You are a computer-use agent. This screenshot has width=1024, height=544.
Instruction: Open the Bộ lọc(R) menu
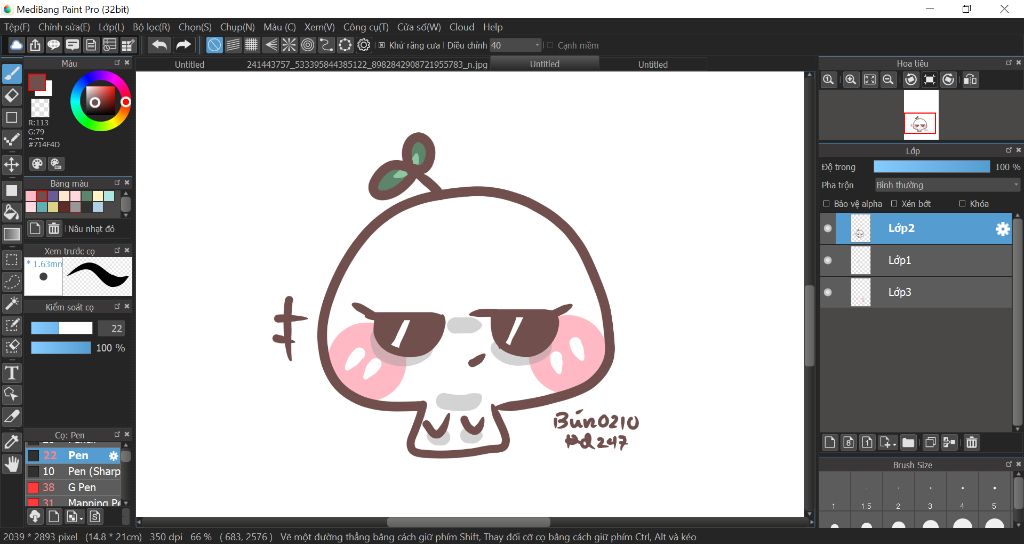click(x=151, y=27)
